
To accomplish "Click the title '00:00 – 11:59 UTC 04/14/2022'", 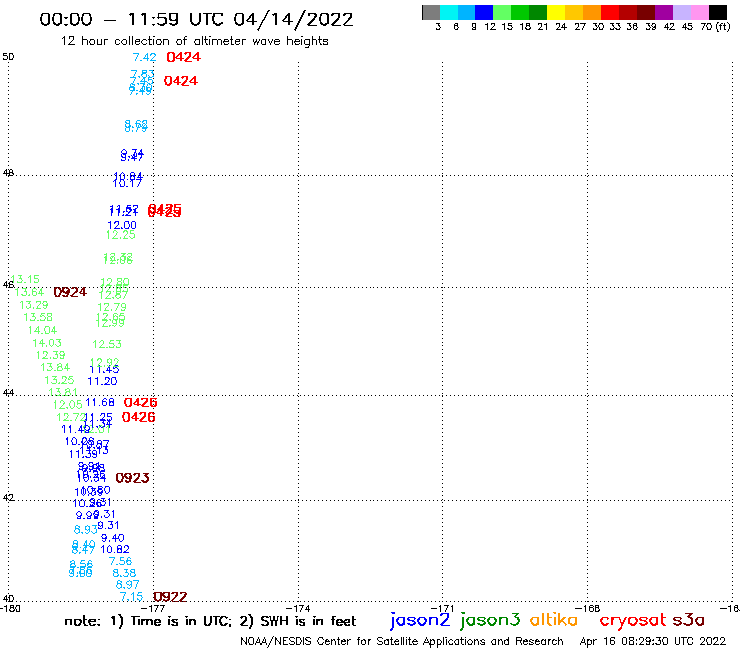I will click(196, 20).
